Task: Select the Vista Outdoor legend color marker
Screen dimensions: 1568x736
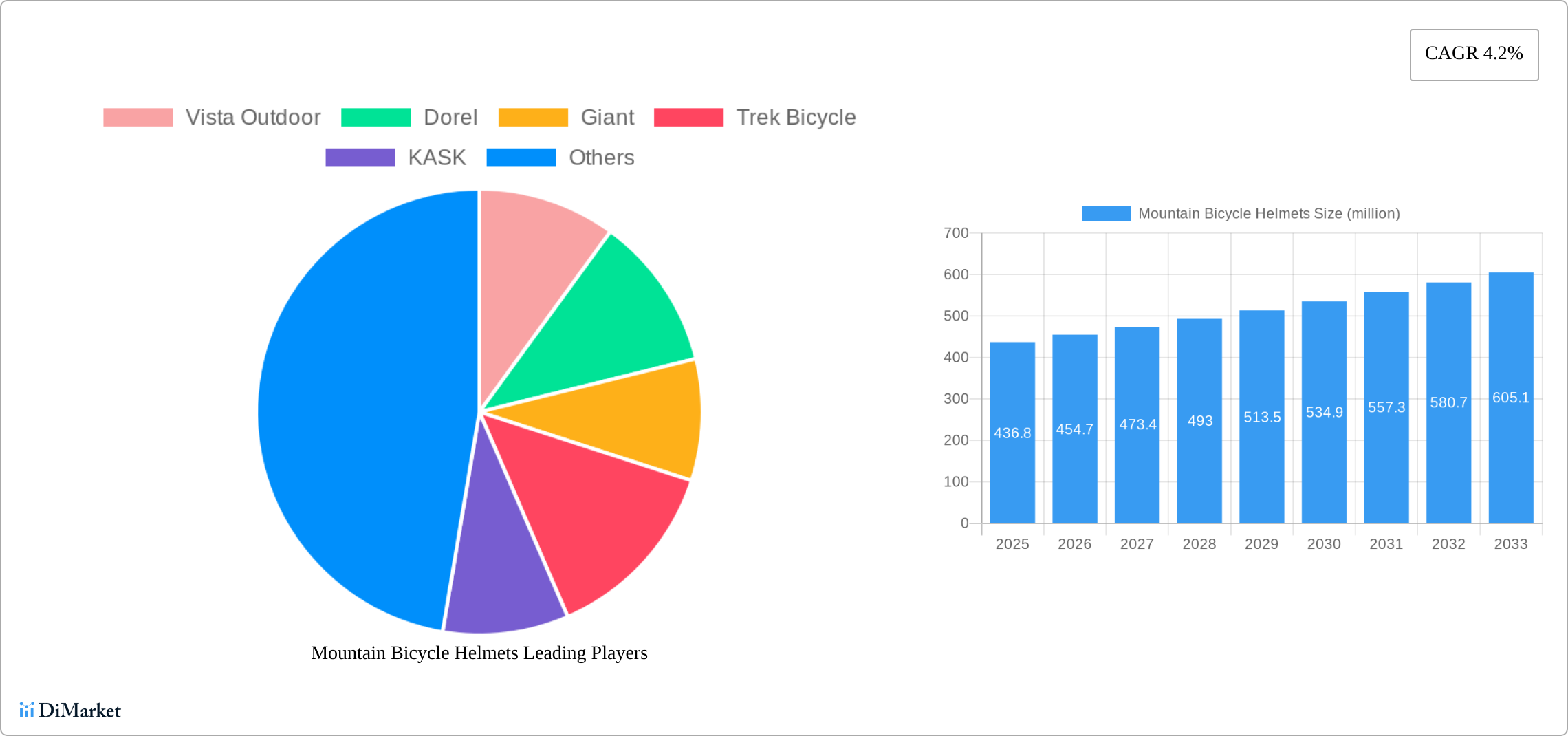Action: coord(138,117)
